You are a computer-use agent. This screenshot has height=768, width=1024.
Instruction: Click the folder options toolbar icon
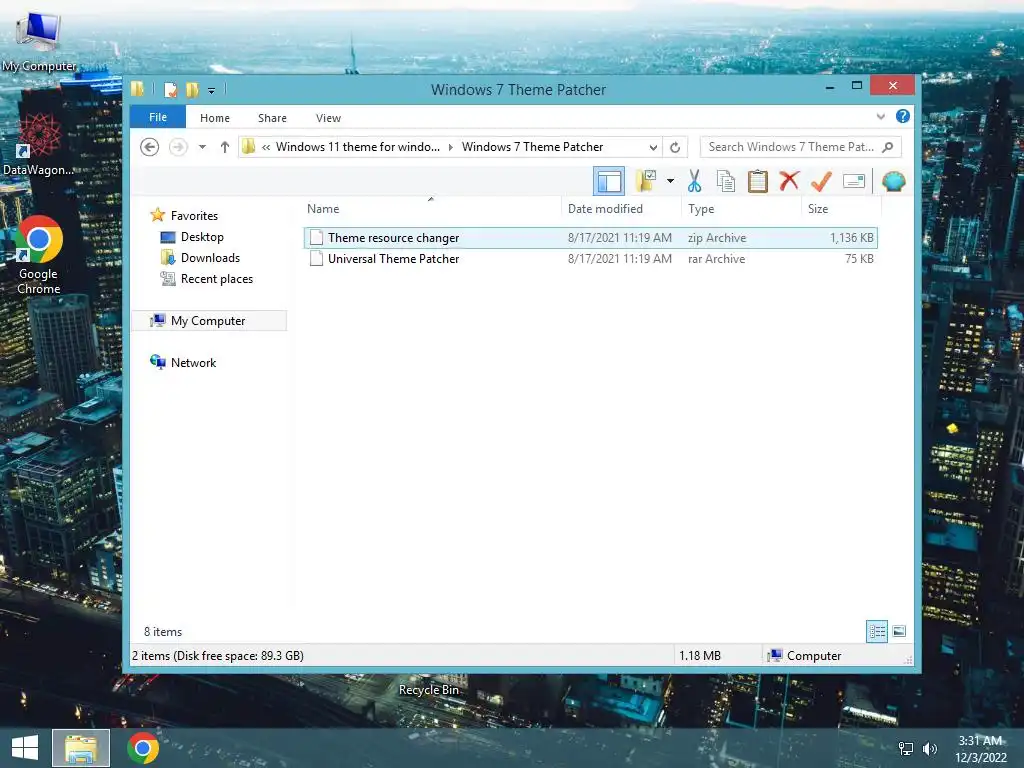[x=645, y=181]
